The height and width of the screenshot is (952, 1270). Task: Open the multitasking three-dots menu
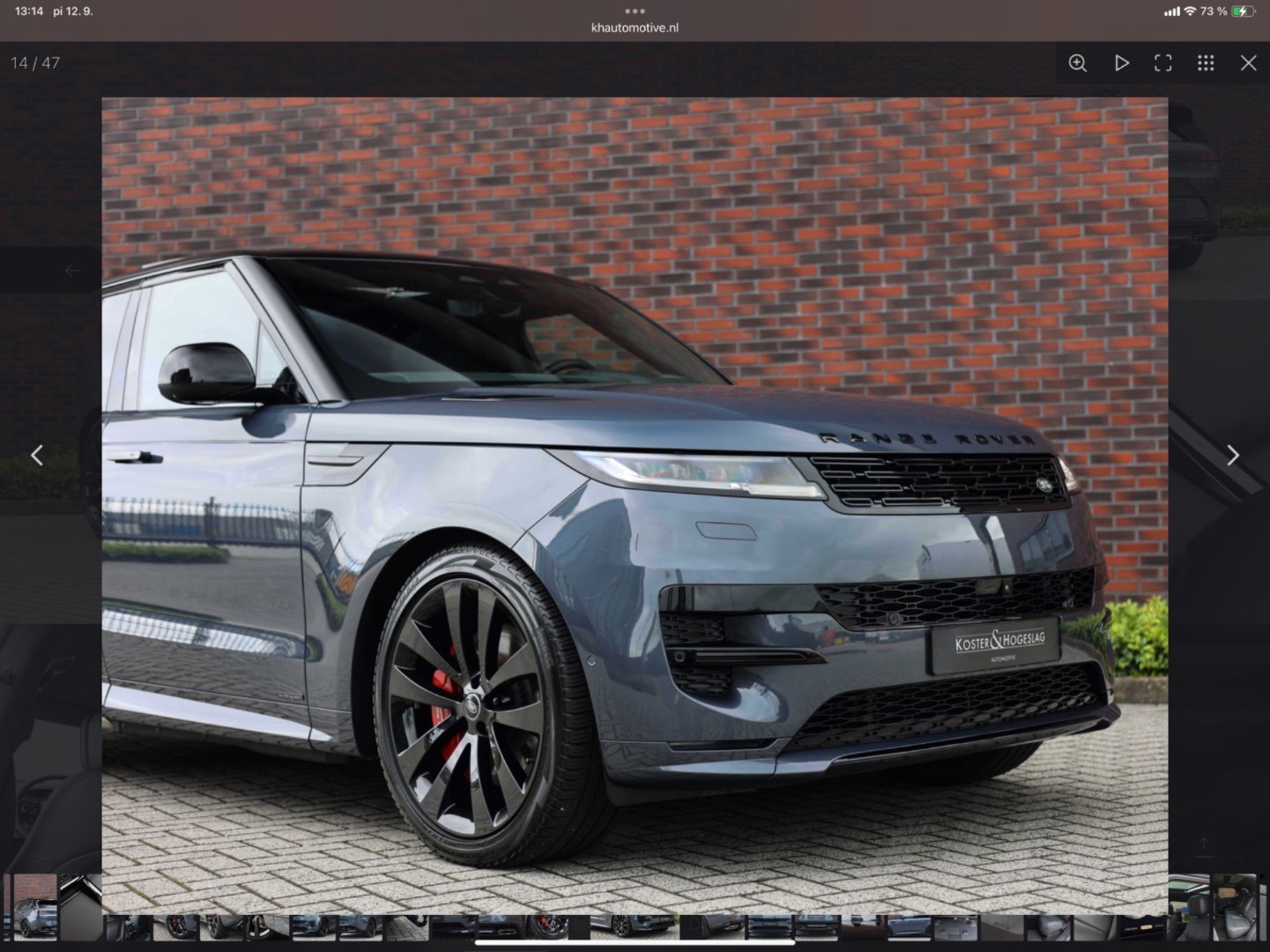coord(635,11)
